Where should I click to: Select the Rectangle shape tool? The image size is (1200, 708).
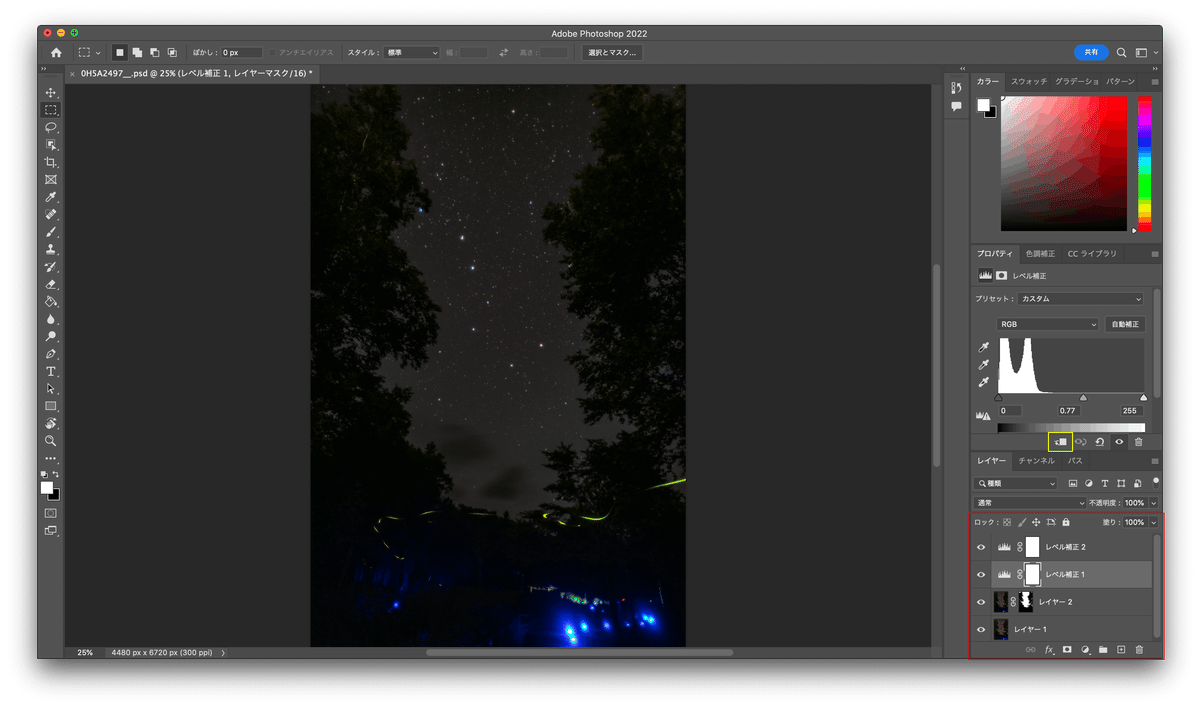click(51, 406)
